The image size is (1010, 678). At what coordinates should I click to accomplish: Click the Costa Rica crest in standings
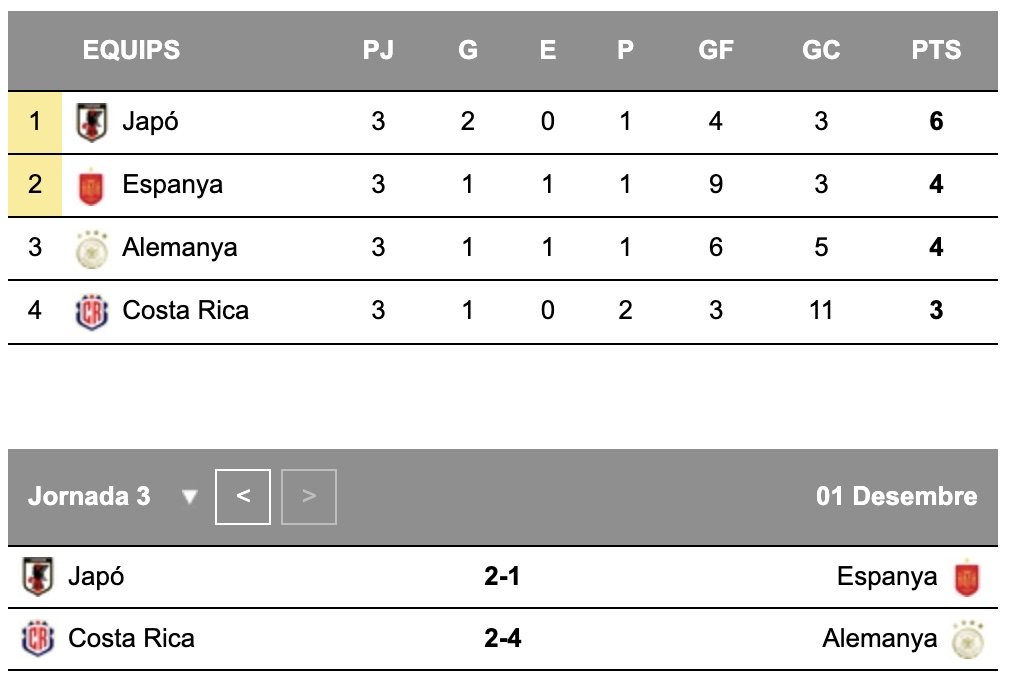point(92,312)
